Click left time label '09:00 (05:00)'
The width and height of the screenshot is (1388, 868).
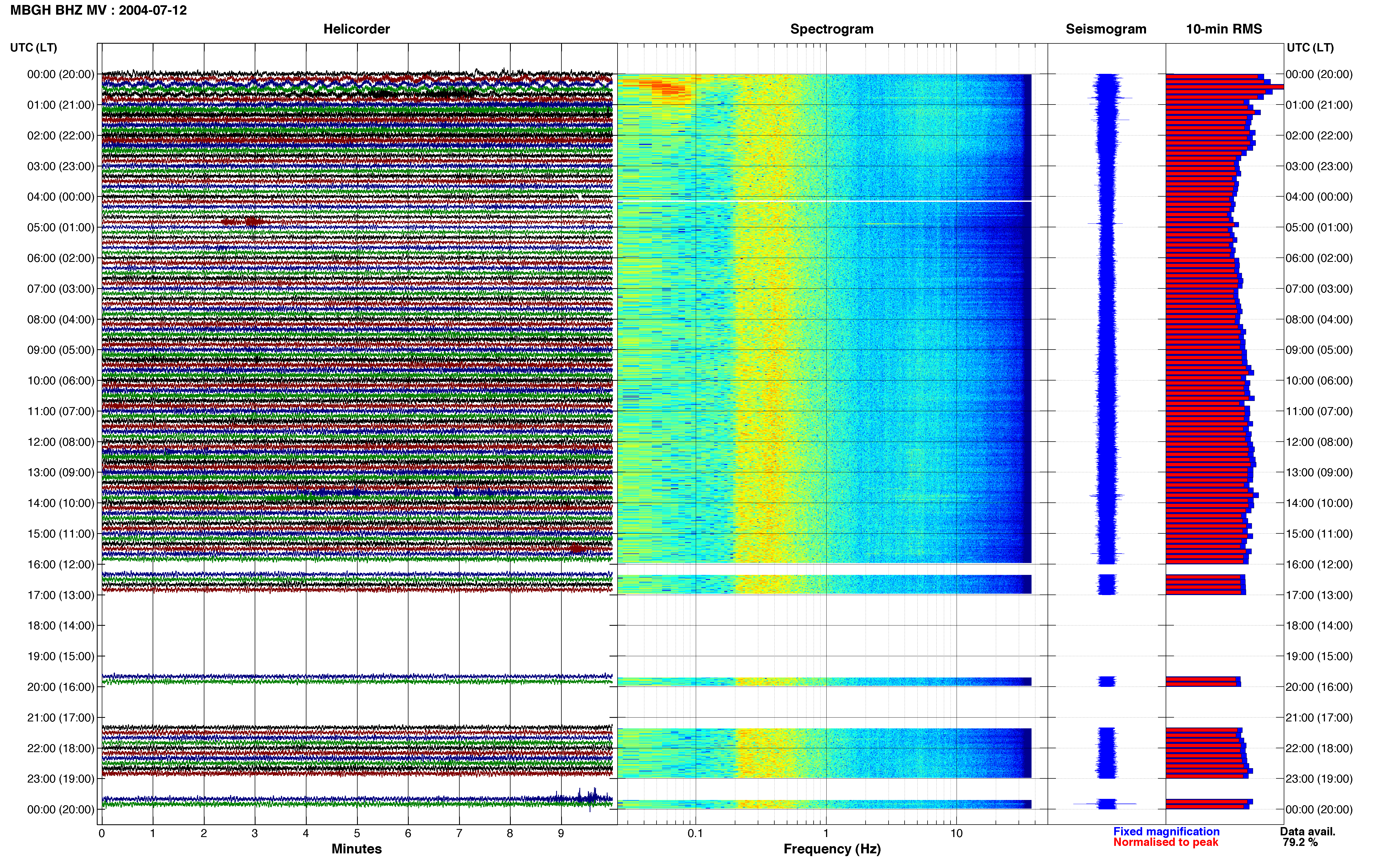61,350
